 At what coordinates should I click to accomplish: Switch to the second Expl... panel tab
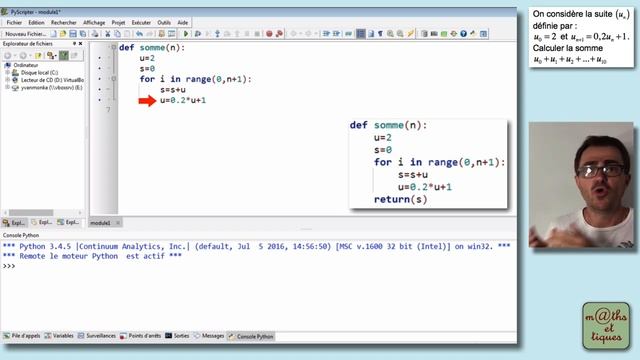[x=42, y=222]
